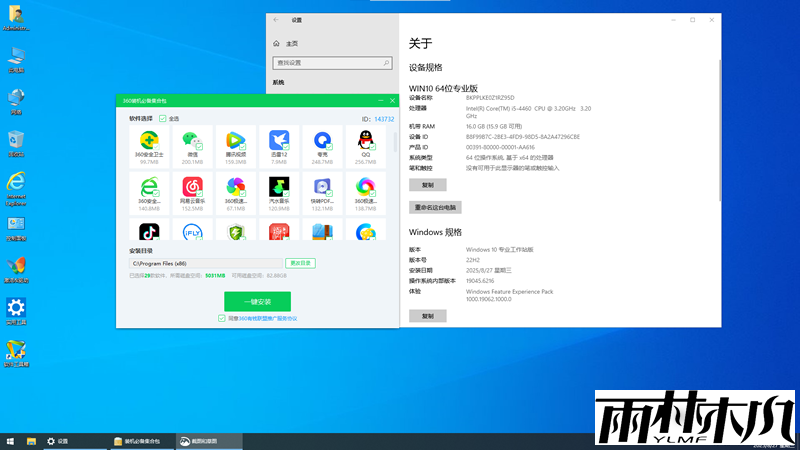The height and width of the screenshot is (450, 800).
Task: Select the 360安全卫士 app icon
Action: coord(149,140)
